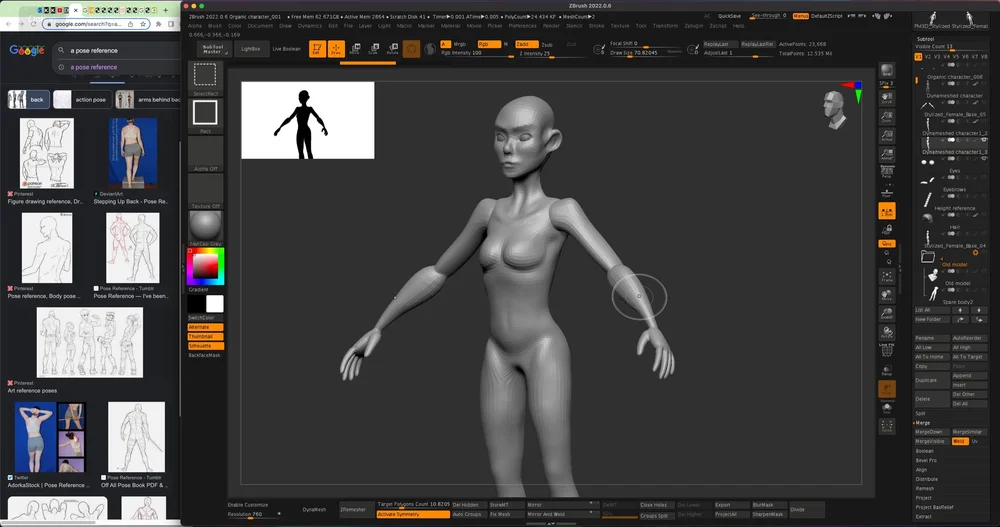Open the Transform menu
Image resolution: width=1000 pixels, height=527 pixels.
[665, 26]
